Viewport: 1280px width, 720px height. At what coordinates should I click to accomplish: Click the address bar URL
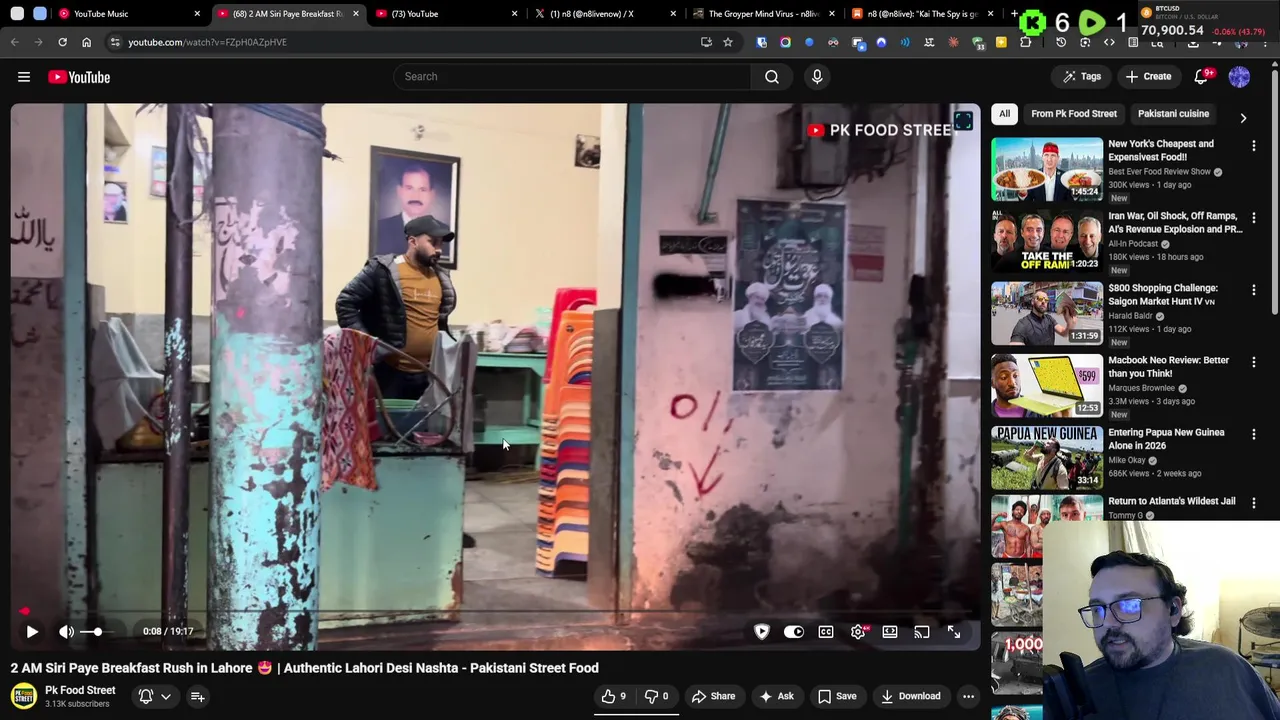(x=207, y=42)
